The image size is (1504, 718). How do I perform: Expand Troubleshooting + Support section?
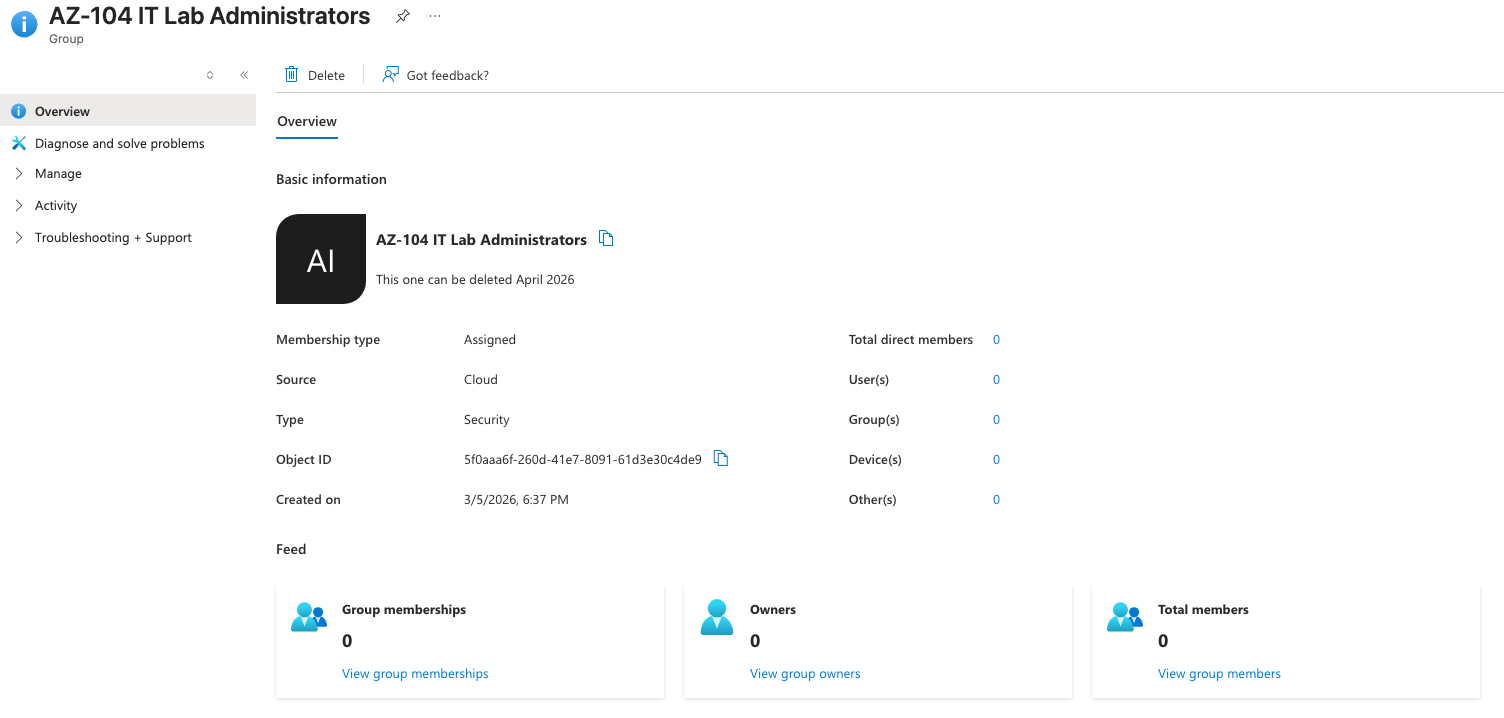coord(19,238)
